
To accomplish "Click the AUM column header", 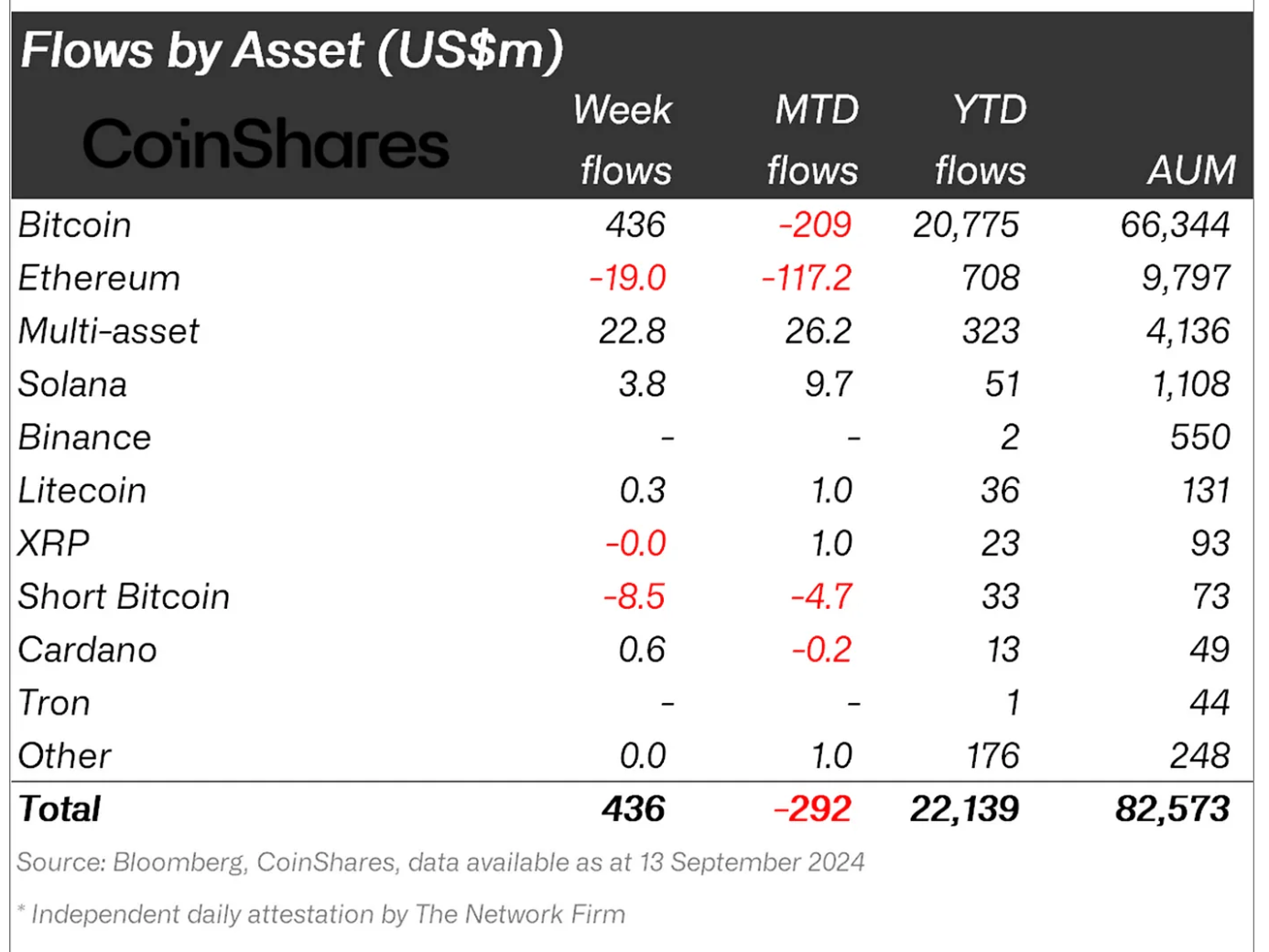I will tap(1190, 170).
